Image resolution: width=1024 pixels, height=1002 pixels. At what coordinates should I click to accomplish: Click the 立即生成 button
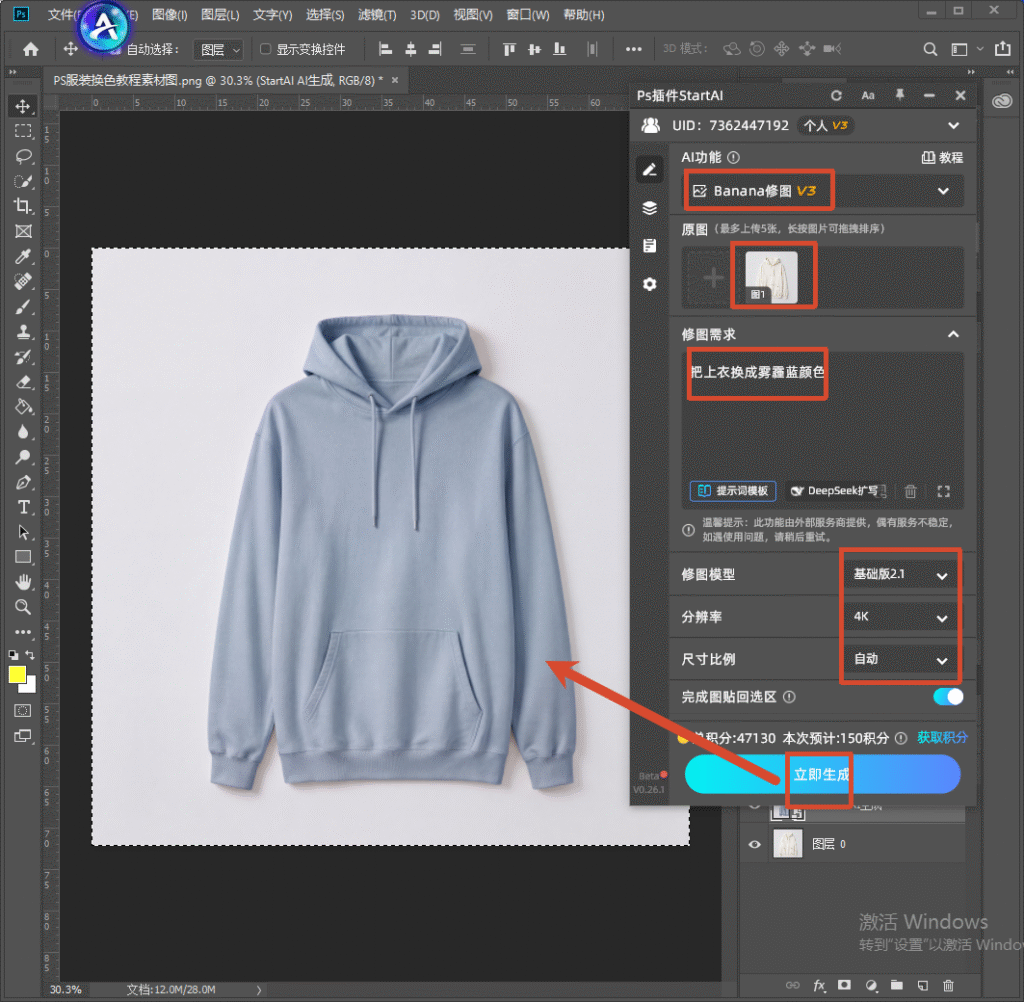(x=822, y=775)
